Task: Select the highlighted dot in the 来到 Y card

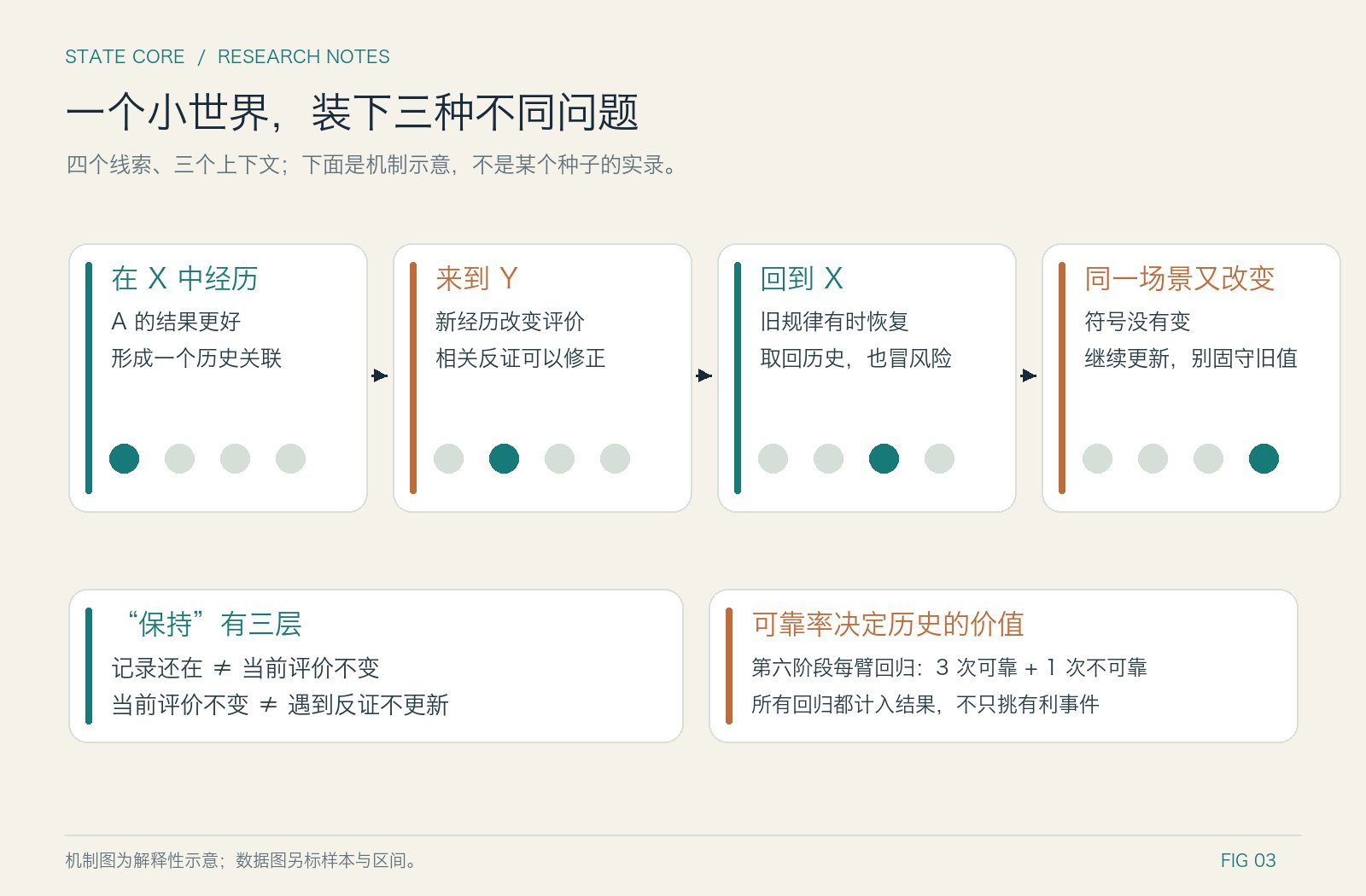Action: tap(504, 458)
